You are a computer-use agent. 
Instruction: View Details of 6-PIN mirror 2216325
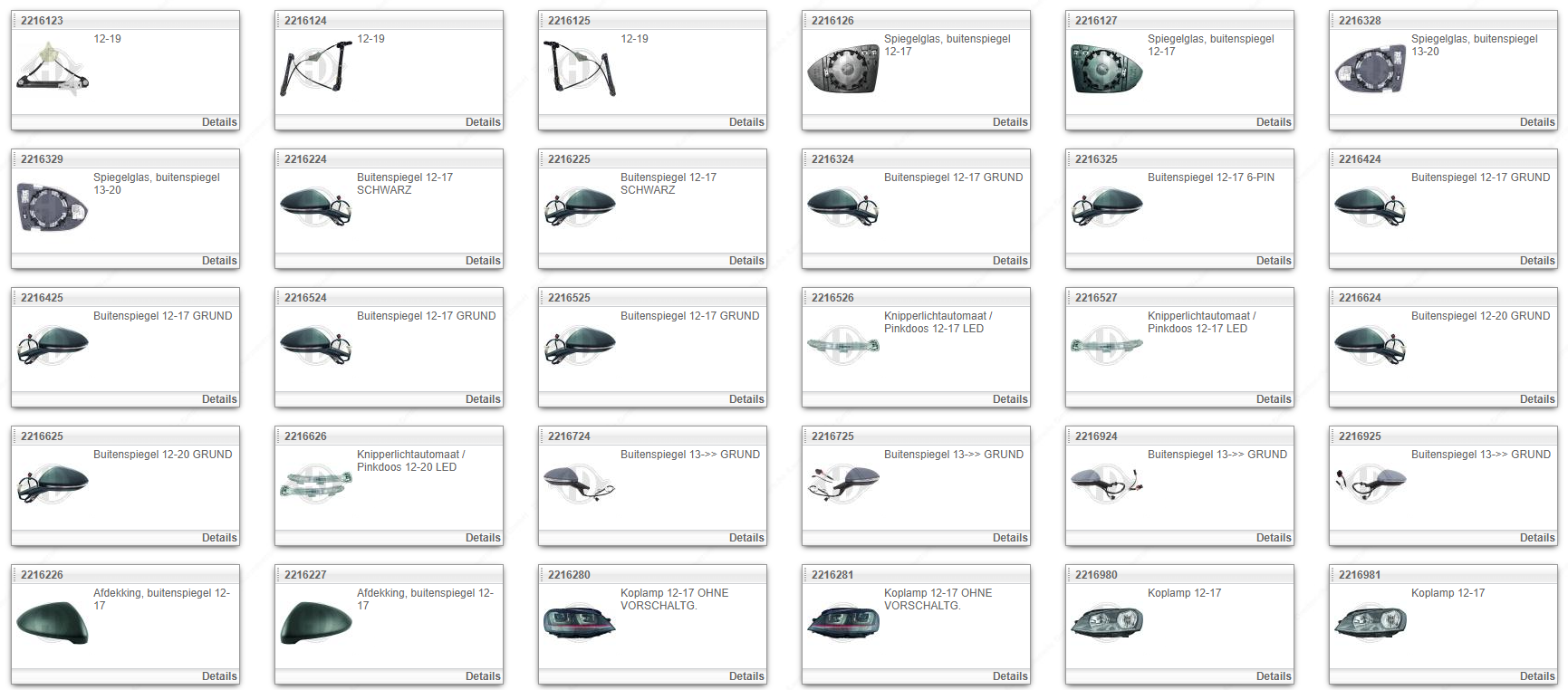coord(1273,261)
